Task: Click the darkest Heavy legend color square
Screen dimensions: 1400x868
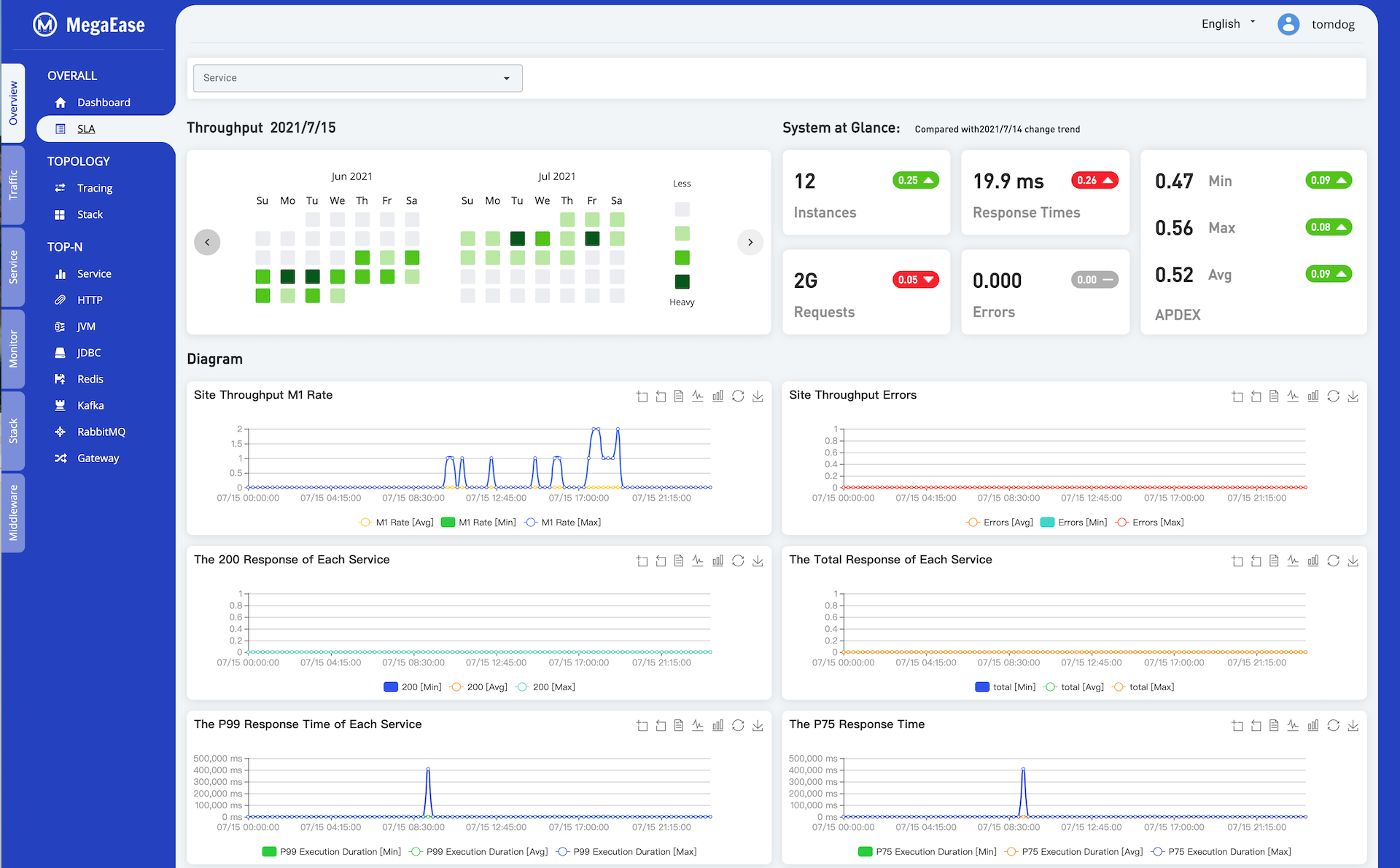Action: (x=682, y=281)
